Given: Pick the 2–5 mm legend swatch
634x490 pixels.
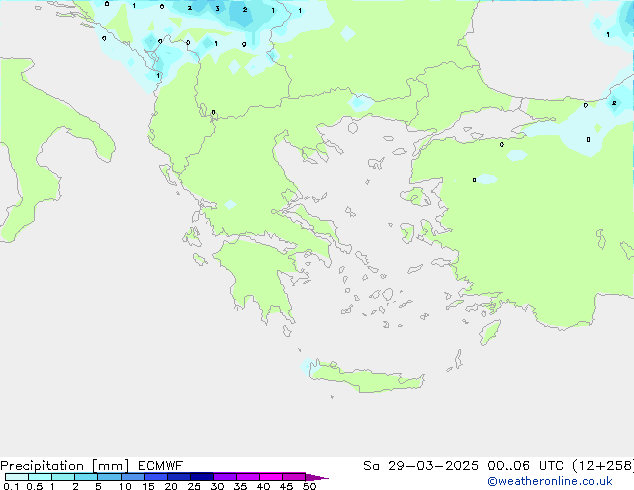Looking at the screenshot, I should point(86,477).
